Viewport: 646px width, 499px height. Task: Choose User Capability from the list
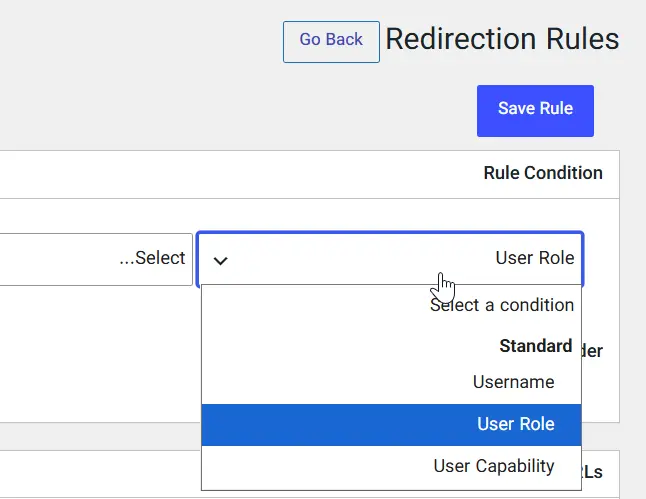tap(391, 466)
